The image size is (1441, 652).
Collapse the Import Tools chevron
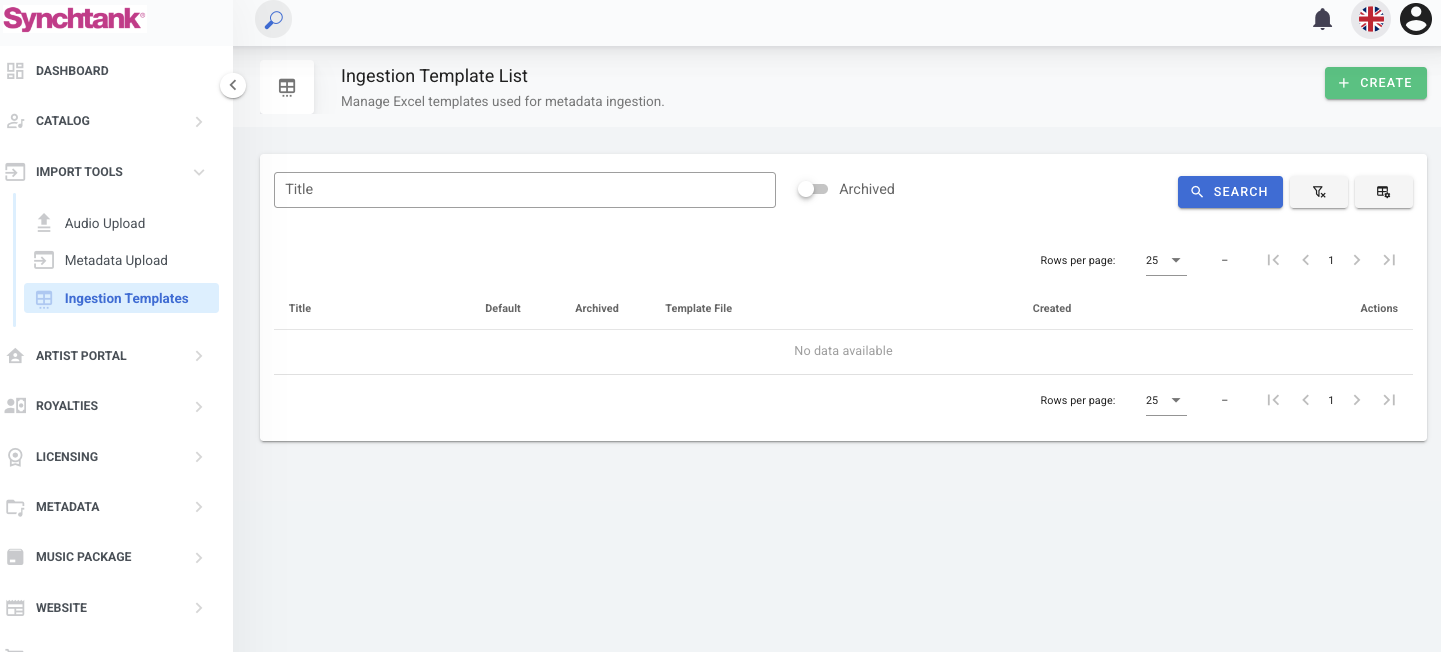(x=199, y=172)
